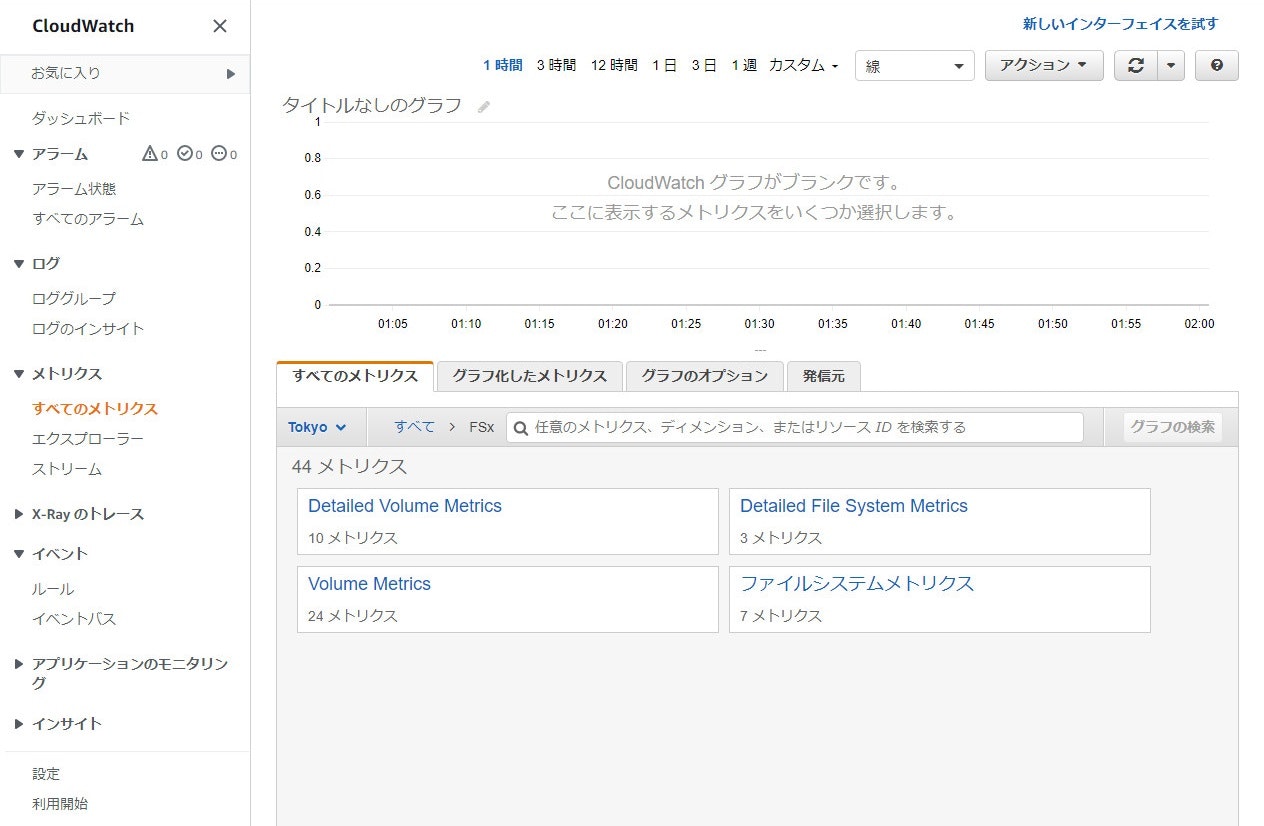Click the alarm warning triangle icon
This screenshot has width=1264, height=826.
pos(150,154)
